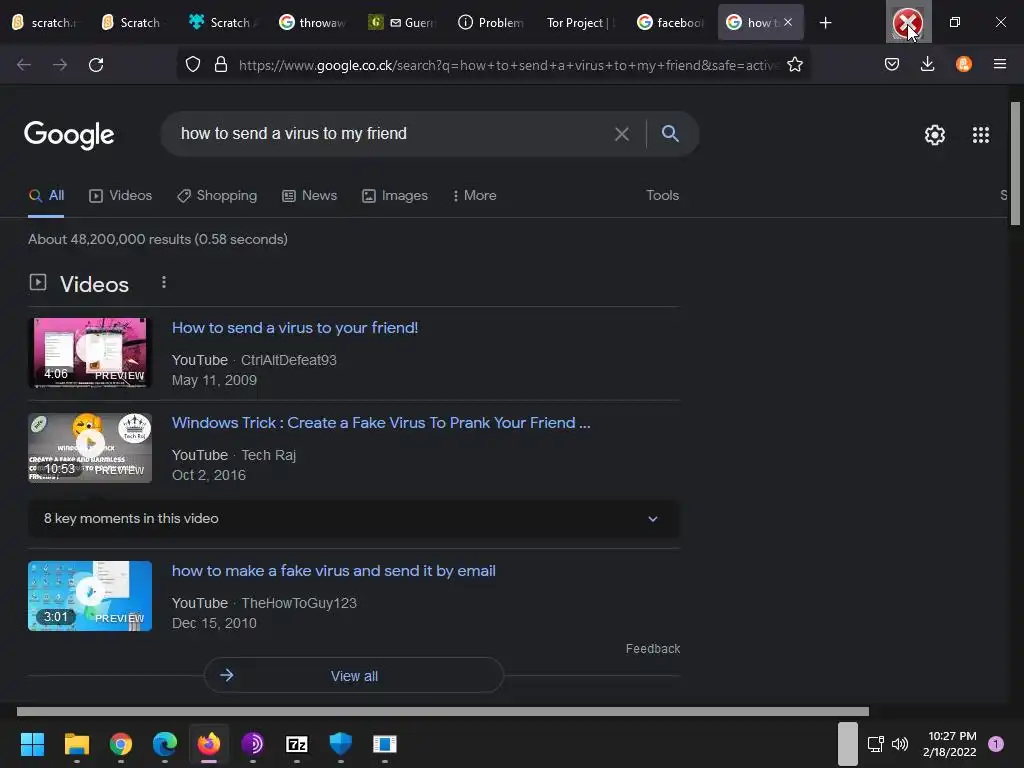1024x768 pixels.
Task: Open the tracking protection shield icon
Action: pyautogui.click(x=193, y=65)
